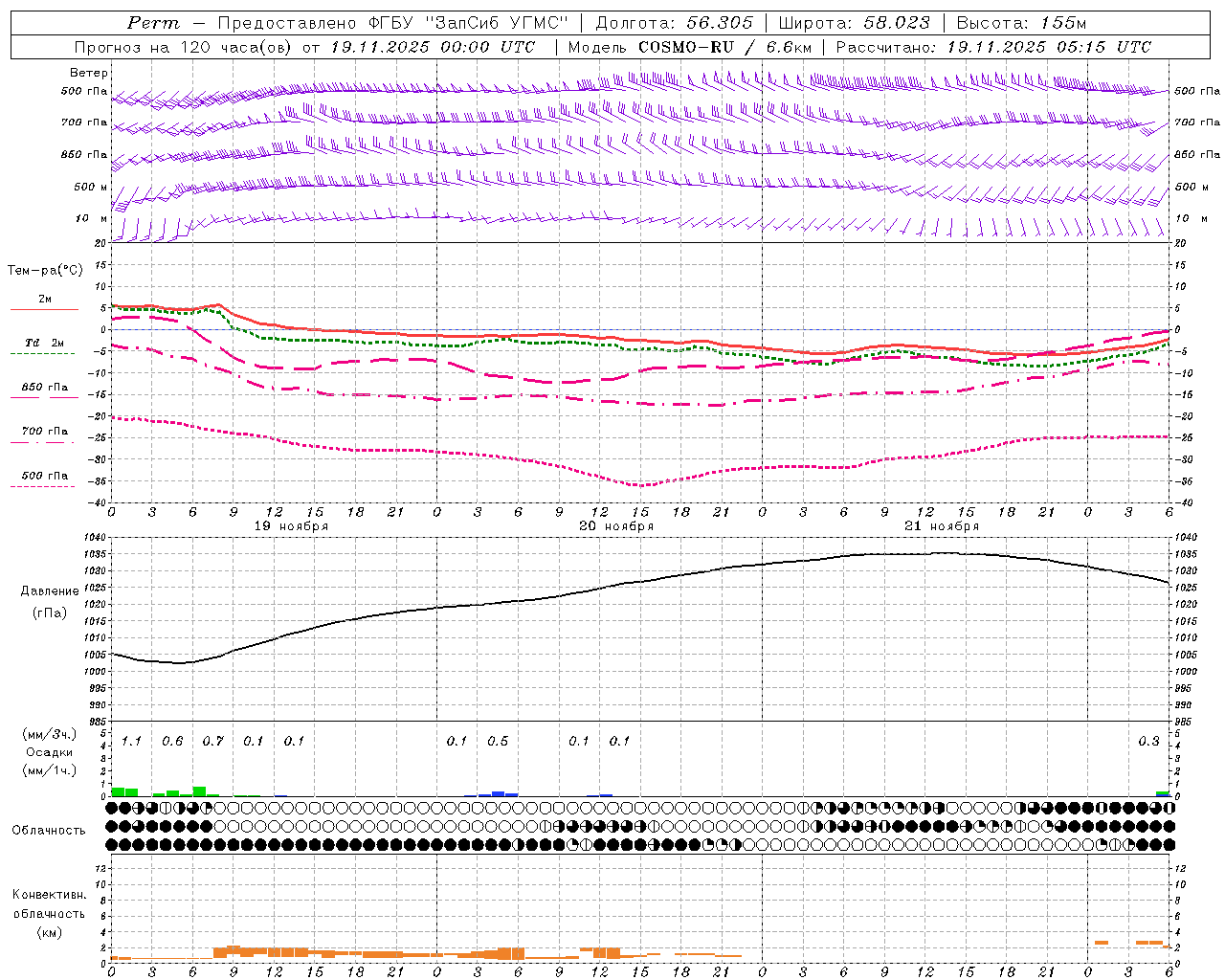Click the "Рассчитано: 19.11.2025 05:15 UTC" text
Image resolution: width=1225 pixels, height=980 pixels.
[993, 47]
